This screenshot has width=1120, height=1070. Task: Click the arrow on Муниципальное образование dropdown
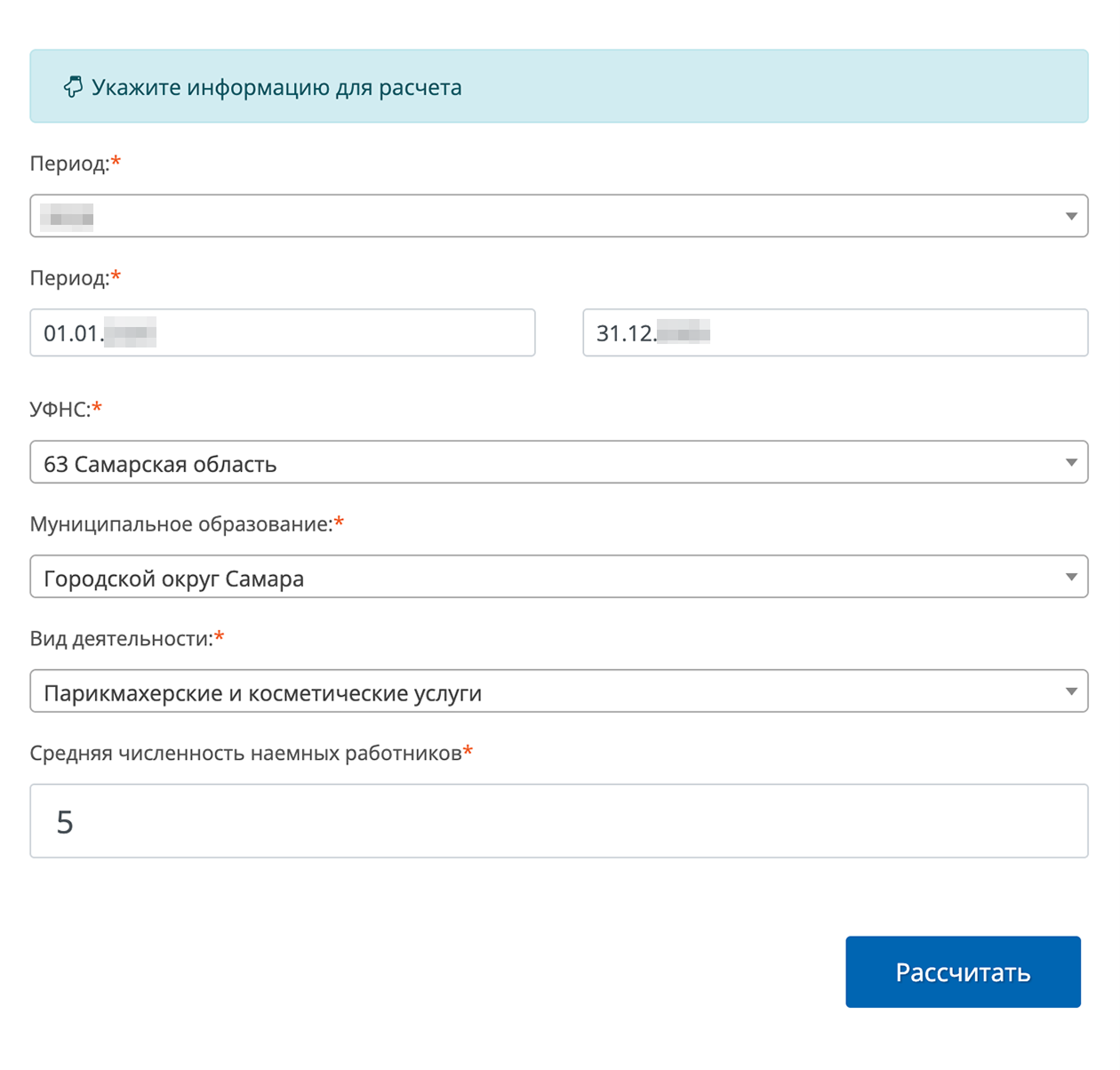(x=1071, y=577)
